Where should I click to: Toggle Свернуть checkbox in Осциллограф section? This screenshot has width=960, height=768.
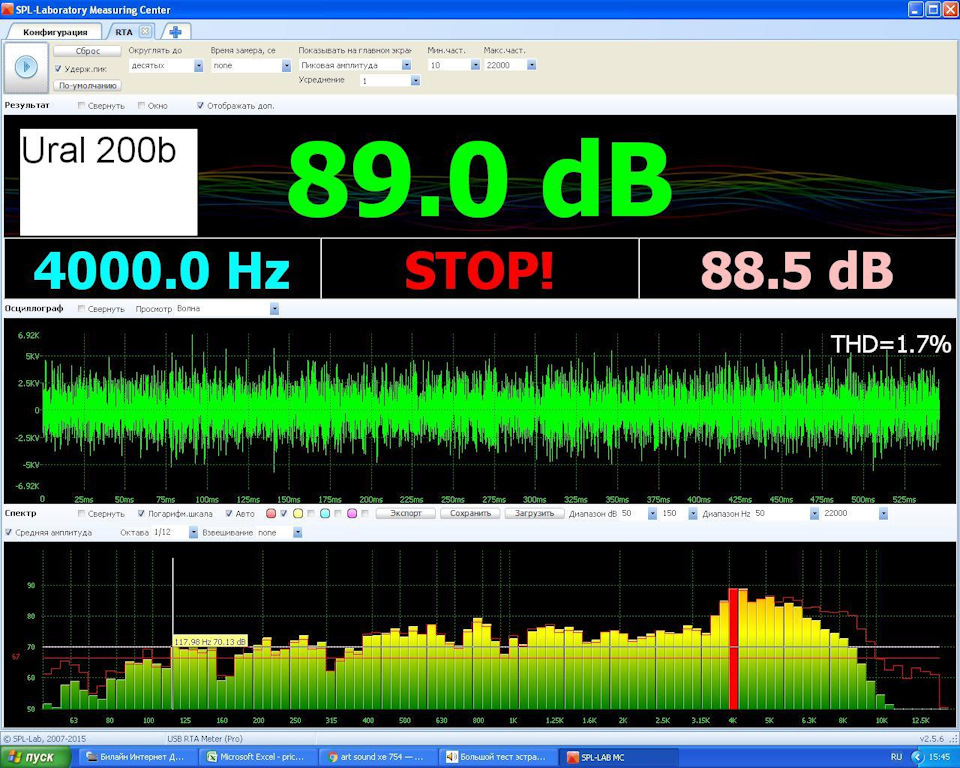tap(81, 309)
